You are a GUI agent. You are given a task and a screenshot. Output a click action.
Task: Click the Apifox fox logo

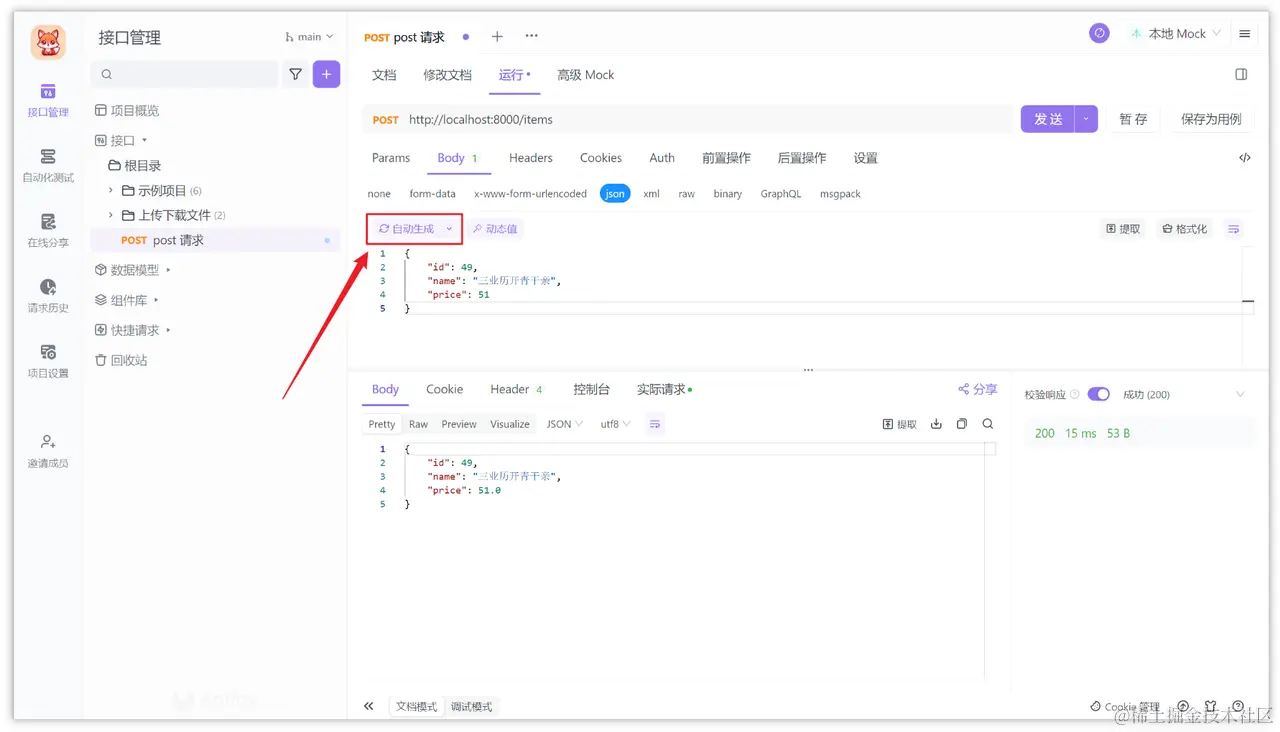[48, 42]
